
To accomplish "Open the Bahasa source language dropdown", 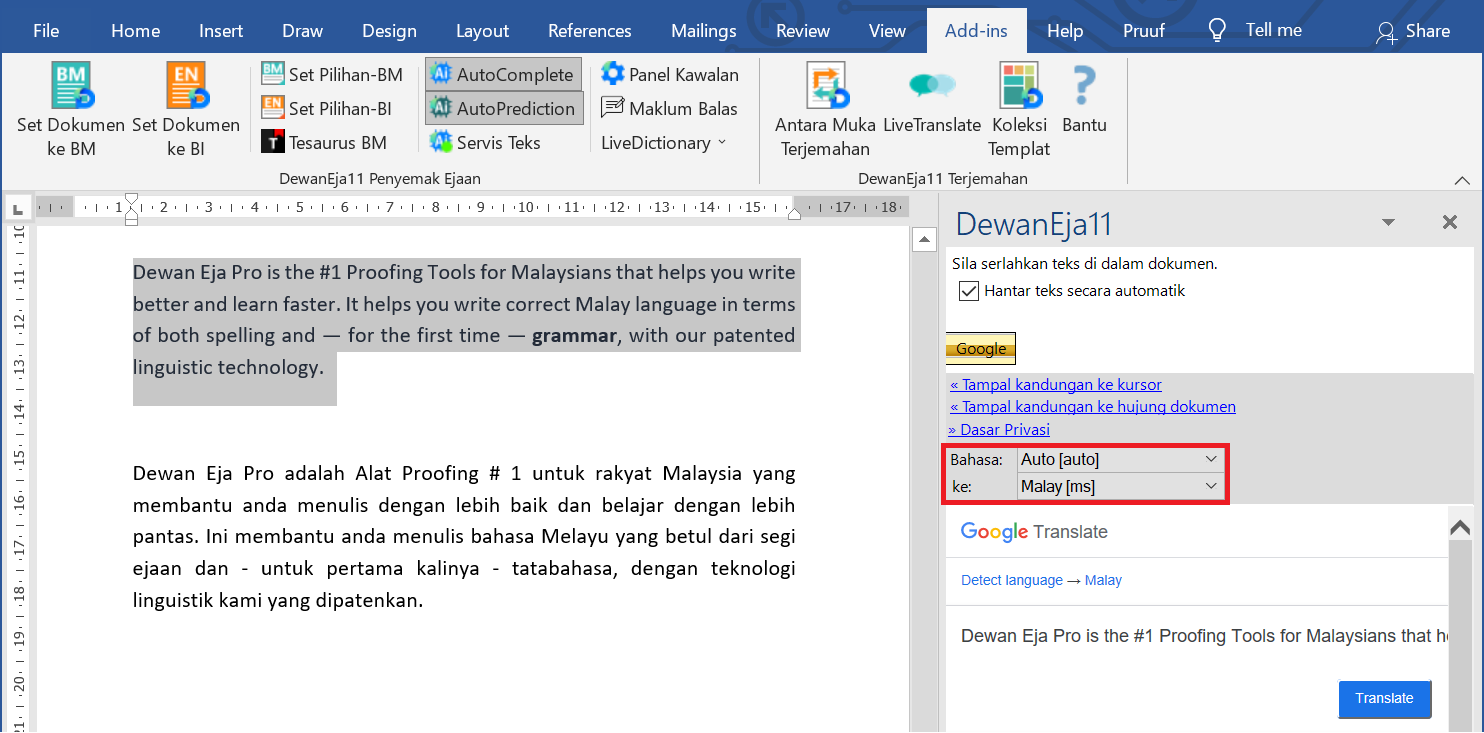I will (x=1120, y=460).
